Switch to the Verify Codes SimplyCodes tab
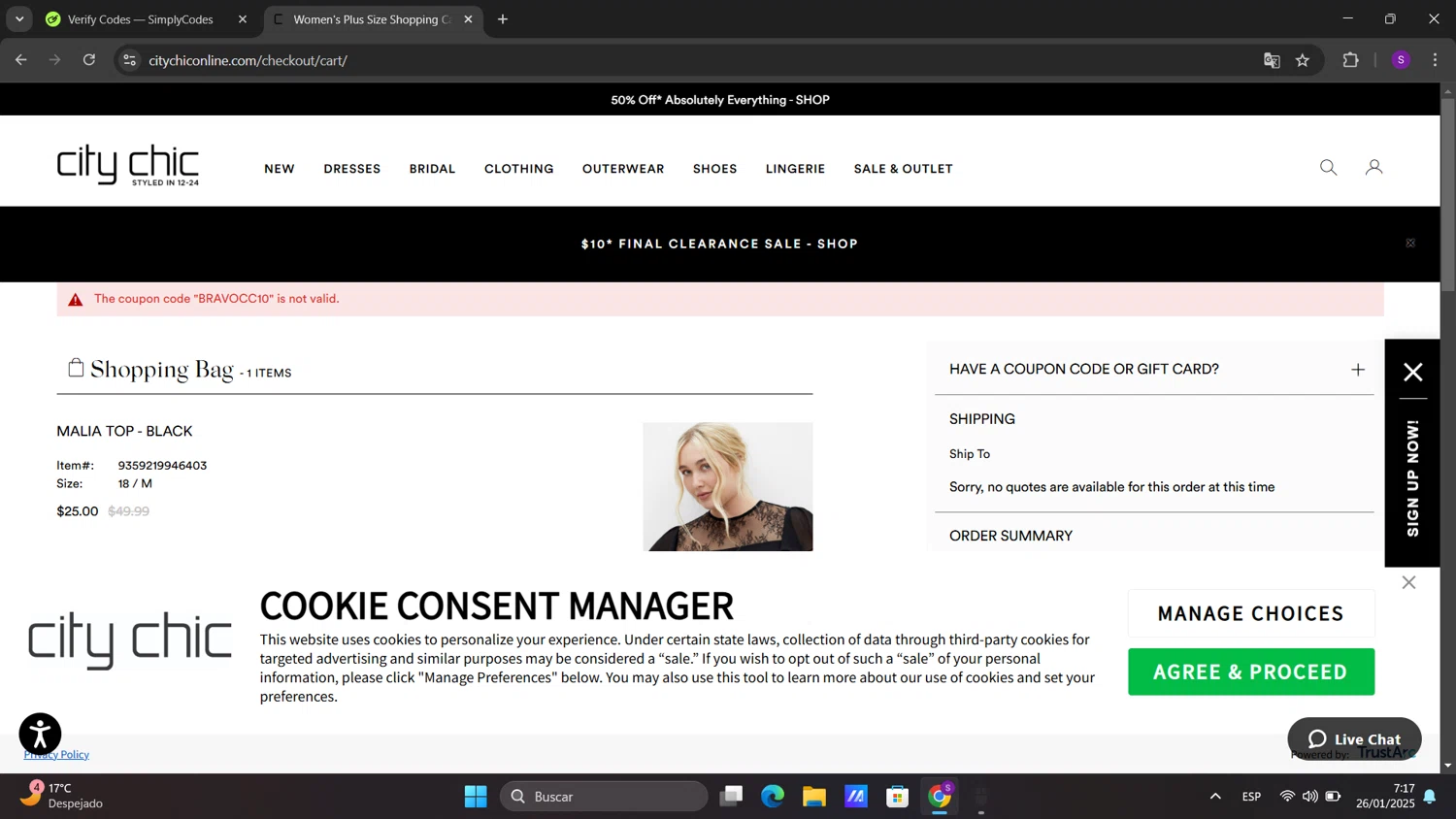Image resolution: width=1456 pixels, height=819 pixels. (141, 19)
